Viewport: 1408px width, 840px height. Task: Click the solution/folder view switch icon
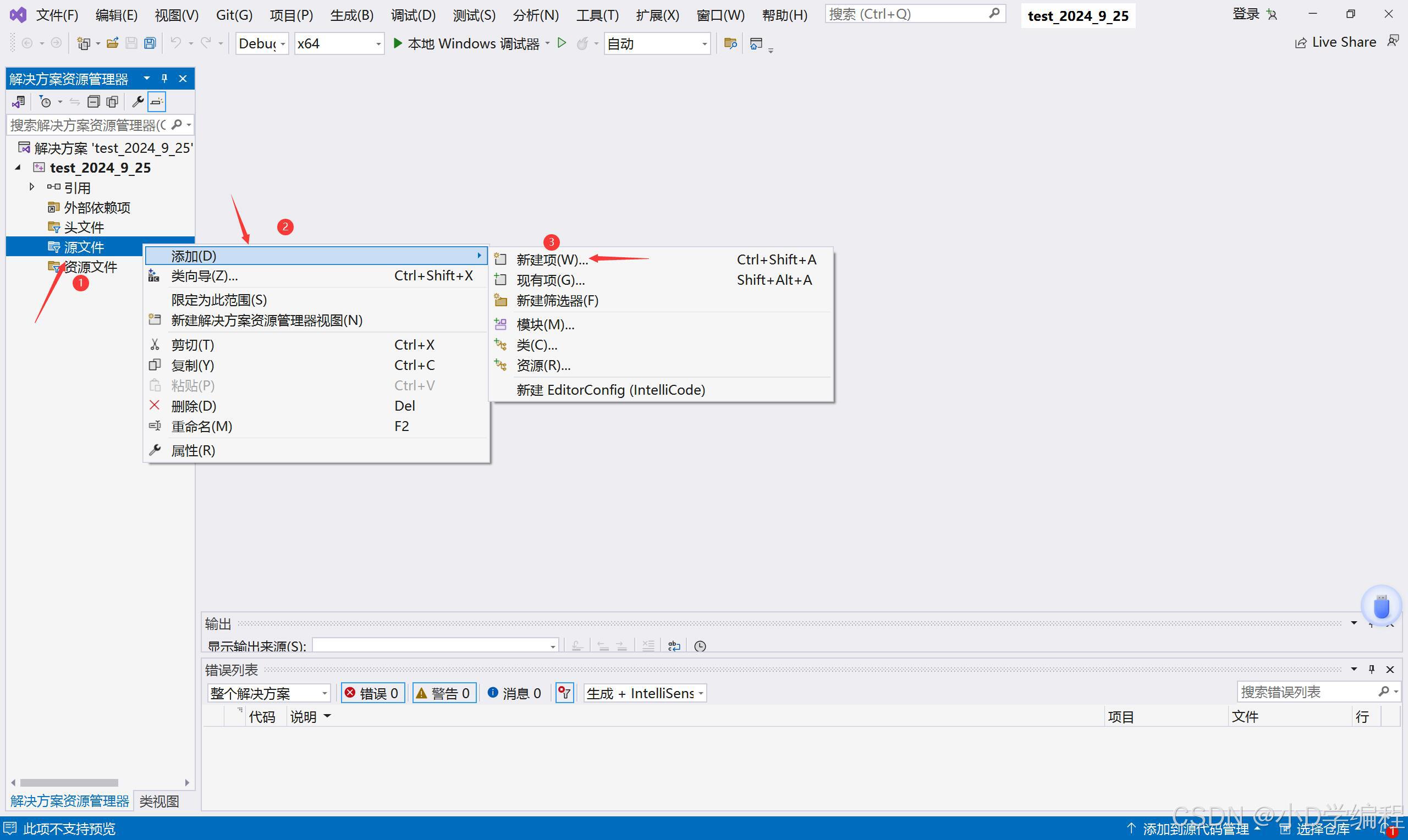pyautogui.click(x=18, y=102)
